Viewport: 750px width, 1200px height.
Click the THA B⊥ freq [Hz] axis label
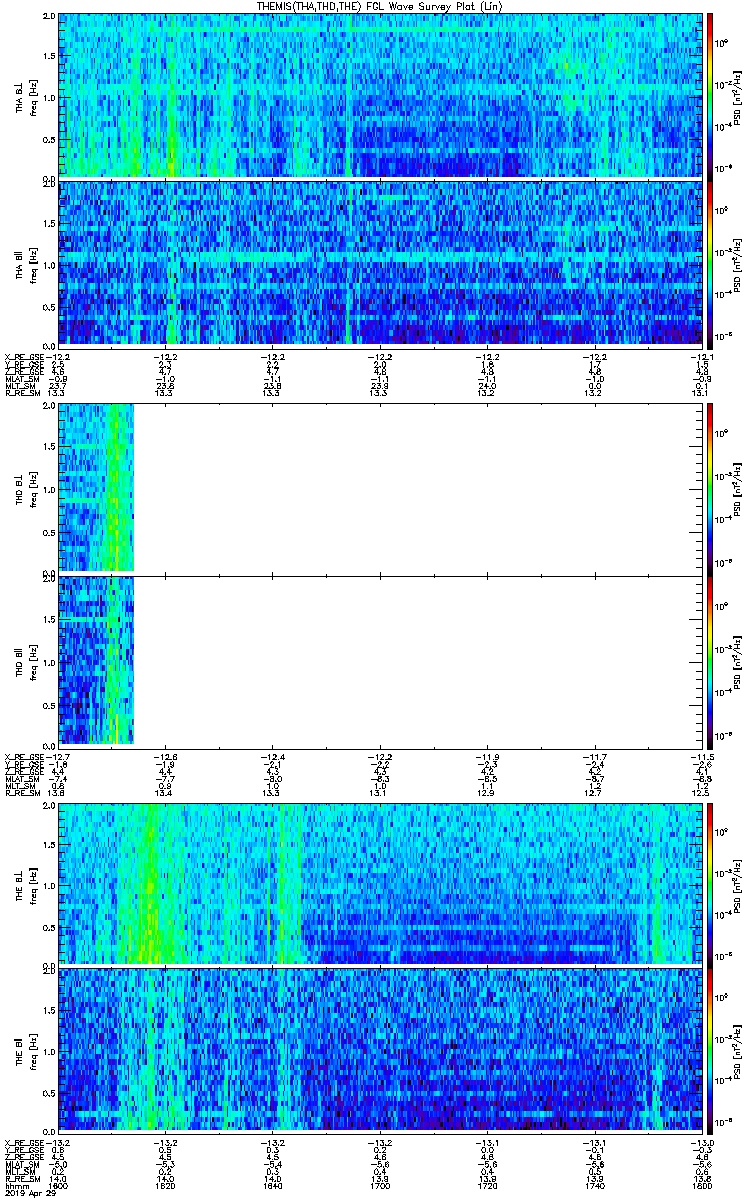tap(32, 97)
